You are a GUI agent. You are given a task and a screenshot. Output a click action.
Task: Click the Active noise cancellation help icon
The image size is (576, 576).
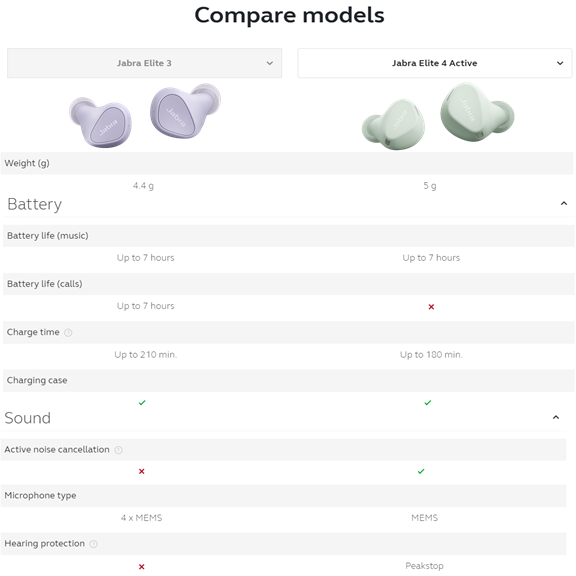click(118, 450)
